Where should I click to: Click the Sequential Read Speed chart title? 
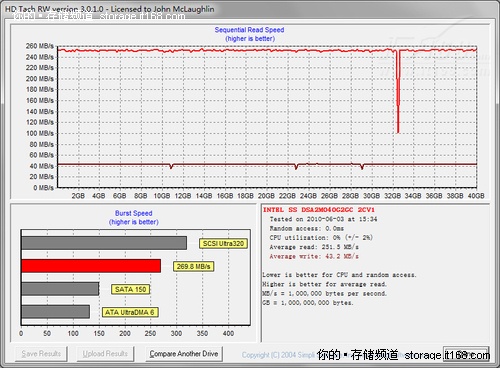pyautogui.click(x=249, y=30)
